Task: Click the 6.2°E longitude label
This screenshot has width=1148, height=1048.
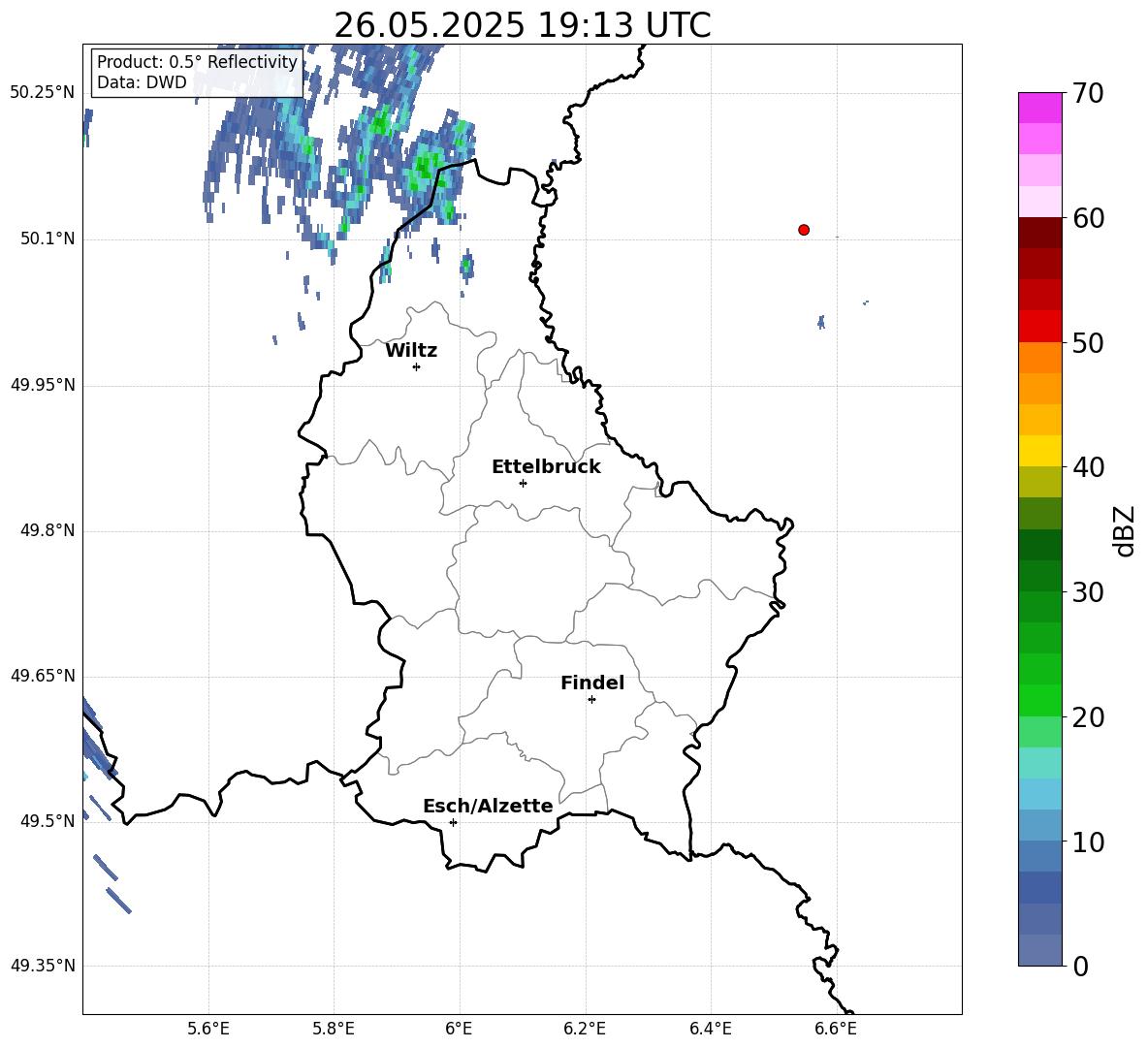Action: pyautogui.click(x=585, y=1029)
